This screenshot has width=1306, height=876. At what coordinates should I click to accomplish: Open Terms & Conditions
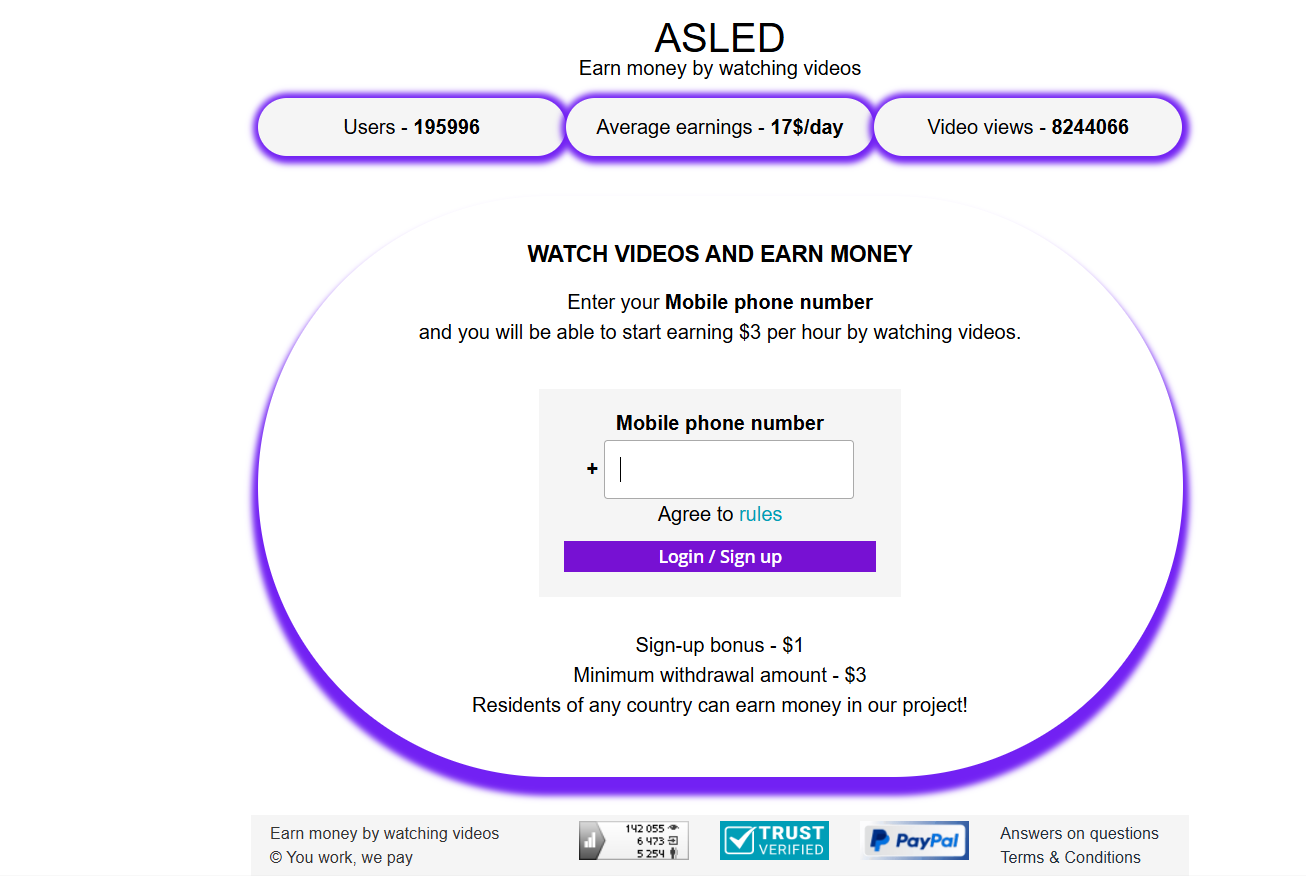[x=1070, y=857]
